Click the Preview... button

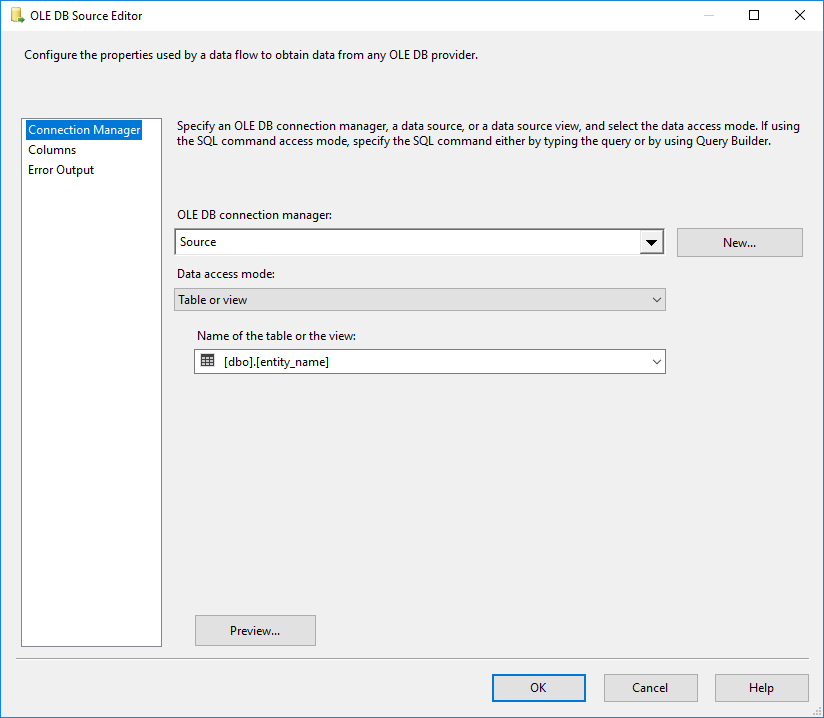[255, 630]
